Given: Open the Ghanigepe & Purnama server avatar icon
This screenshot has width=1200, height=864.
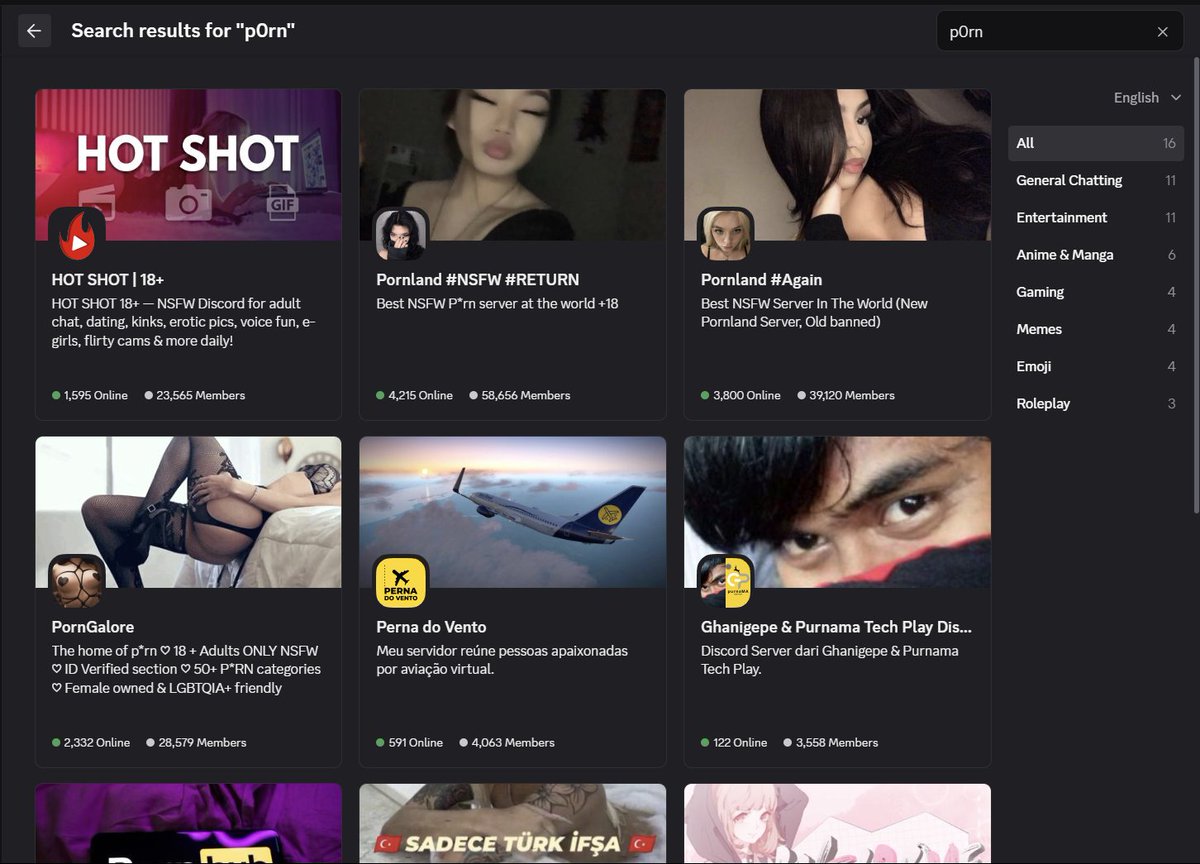Looking at the screenshot, I should [726, 582].
